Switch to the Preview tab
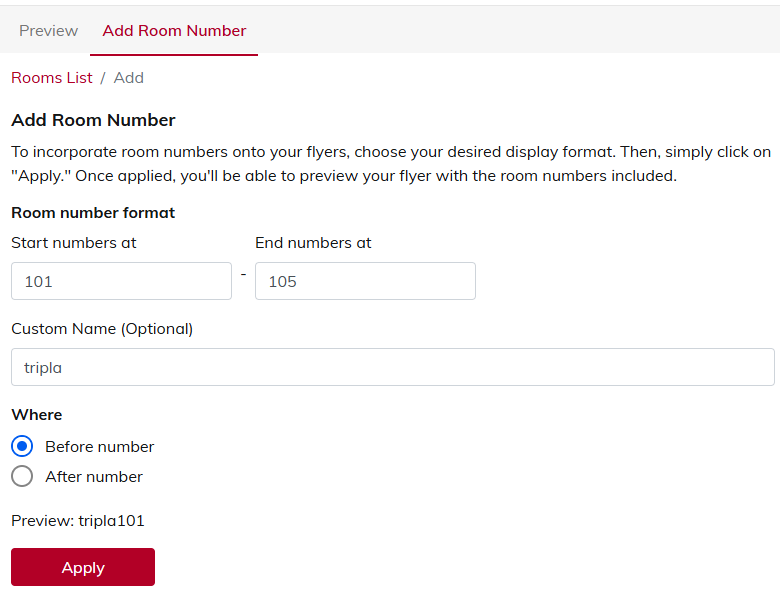 tap(48, 31)
